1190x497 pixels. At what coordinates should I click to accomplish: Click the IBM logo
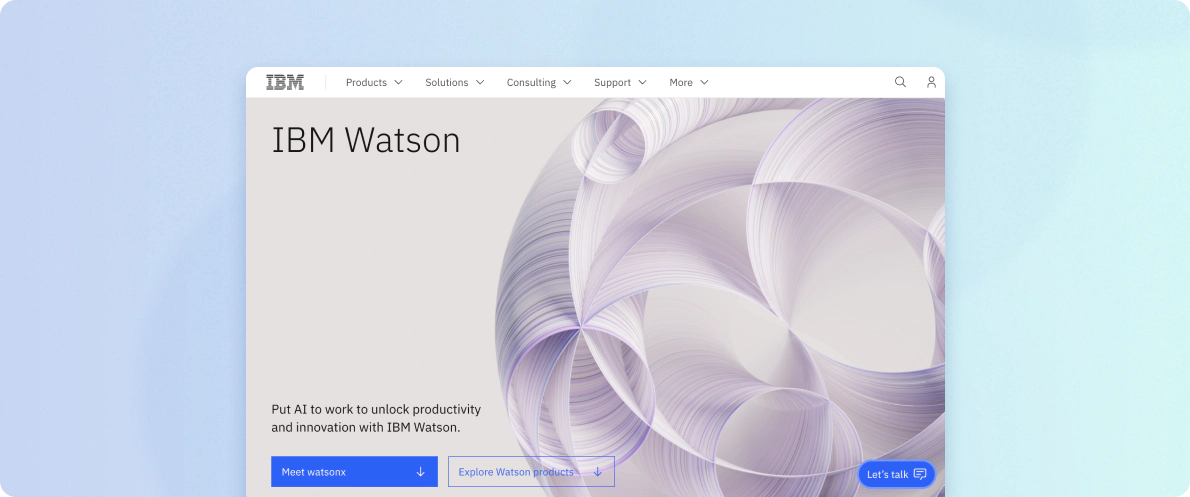click(x=285, y=82)
